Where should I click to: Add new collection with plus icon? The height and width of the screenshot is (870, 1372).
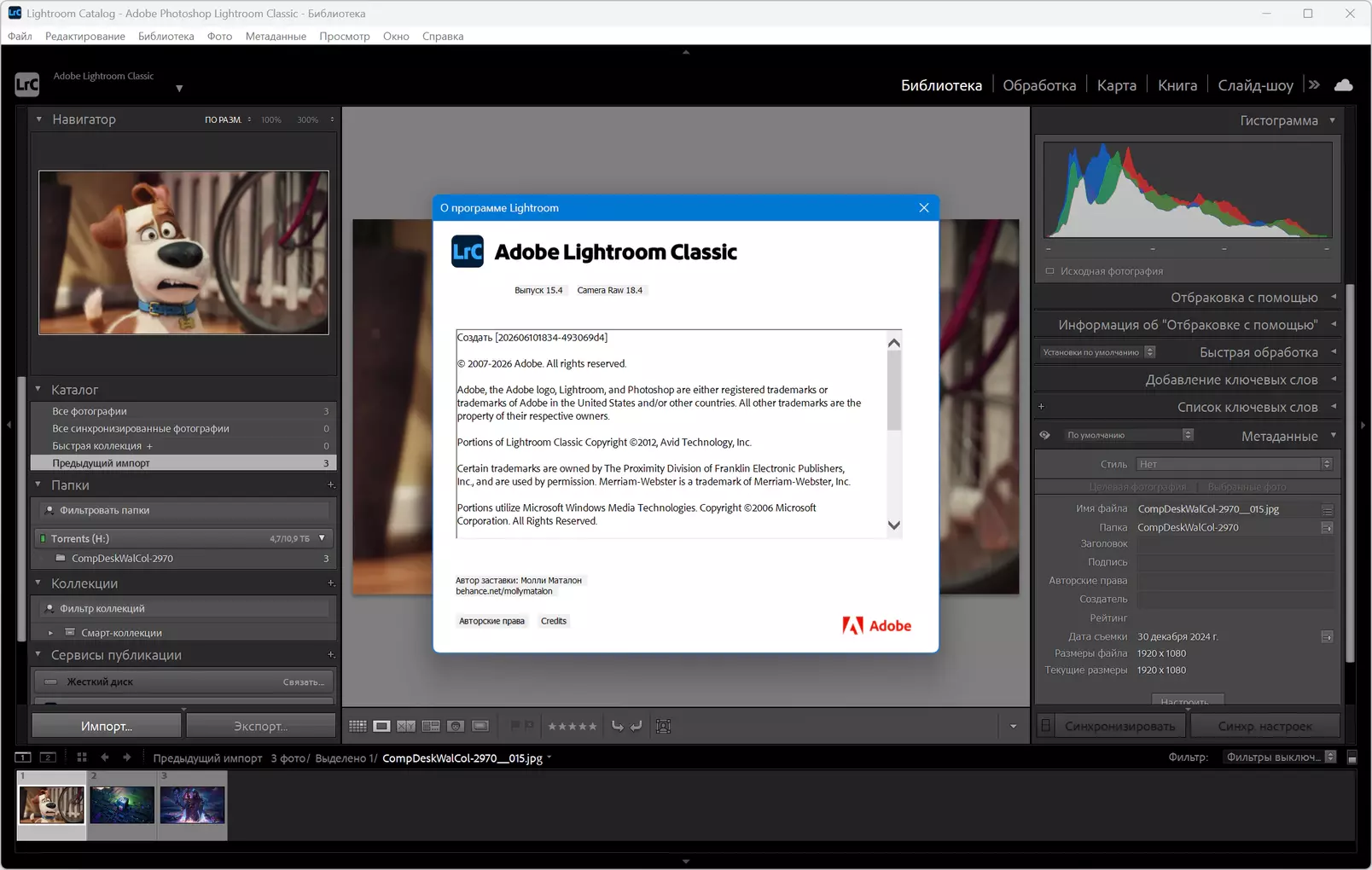[331, 583]
